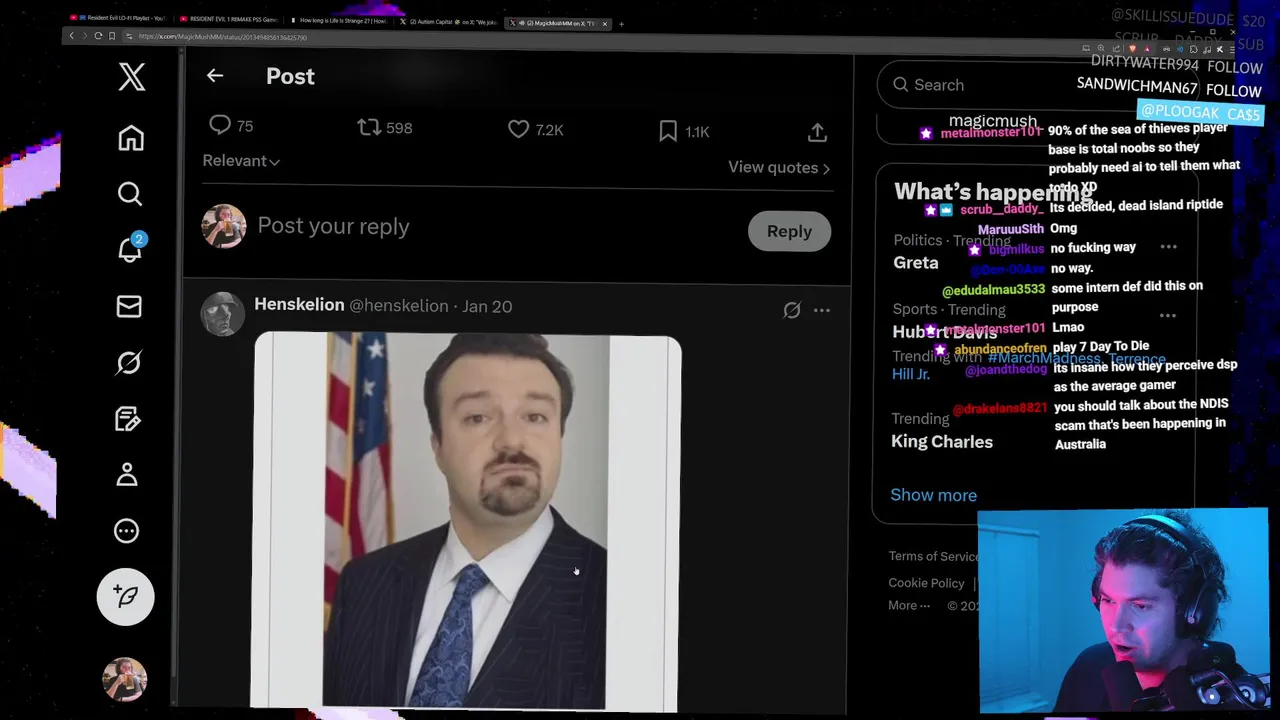This screenshot has width=1280, height=720.
Task: Go back using the Post arrow
Action: (215, 76)
